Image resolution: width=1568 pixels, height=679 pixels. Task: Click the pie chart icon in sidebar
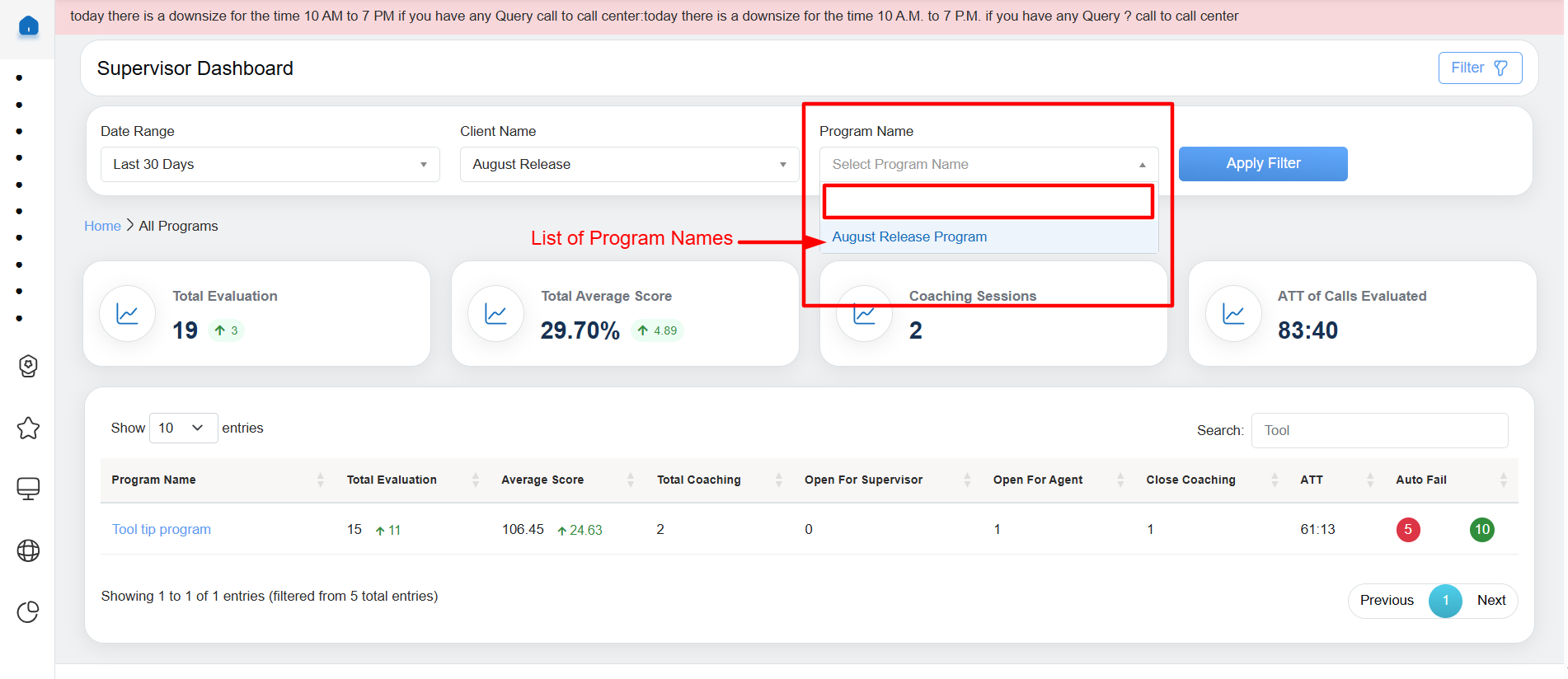tap(28, 611)
